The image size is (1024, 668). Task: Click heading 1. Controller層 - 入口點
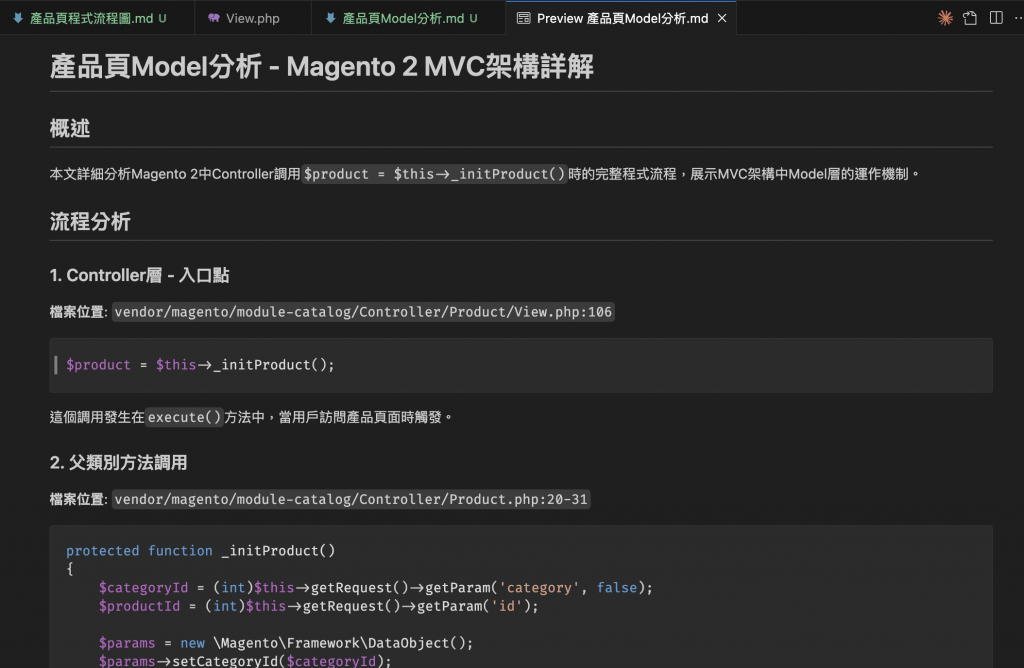139,276
